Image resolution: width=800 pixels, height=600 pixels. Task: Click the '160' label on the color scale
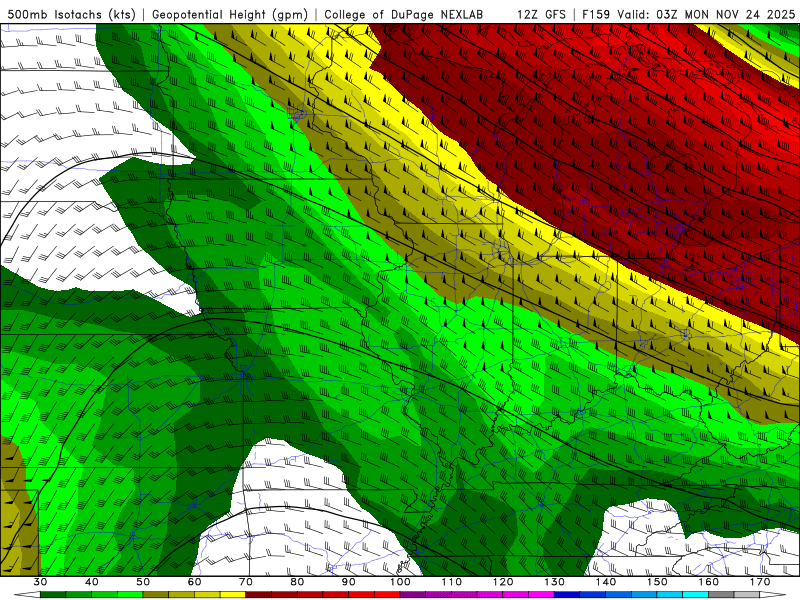[709, 582]
